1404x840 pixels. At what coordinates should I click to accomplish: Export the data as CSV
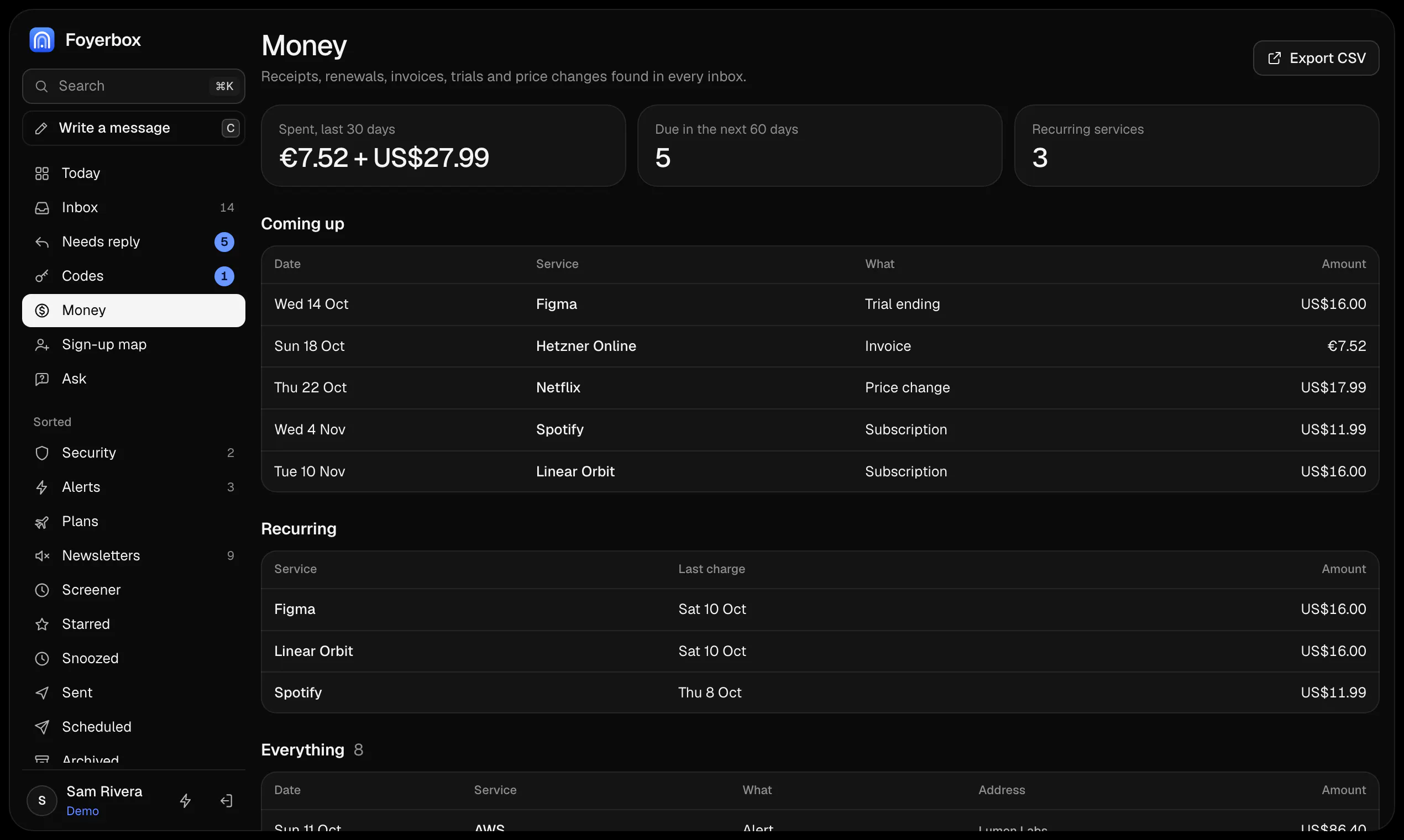(x=1316, y=57)
